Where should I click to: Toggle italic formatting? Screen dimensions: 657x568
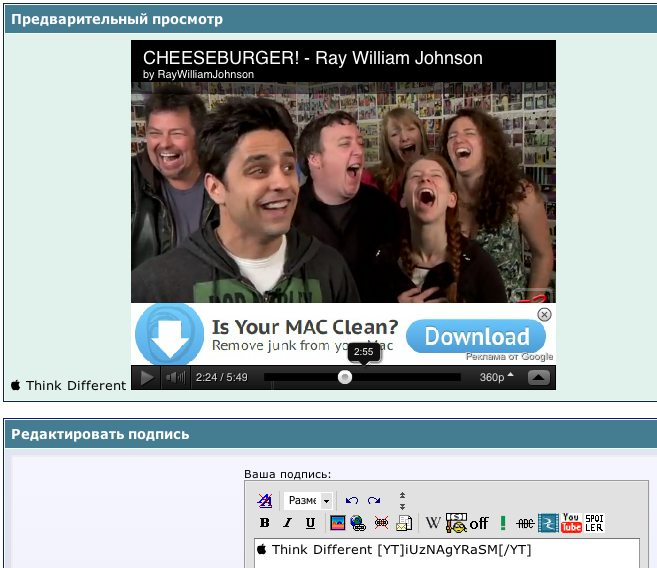pos(287,523)
